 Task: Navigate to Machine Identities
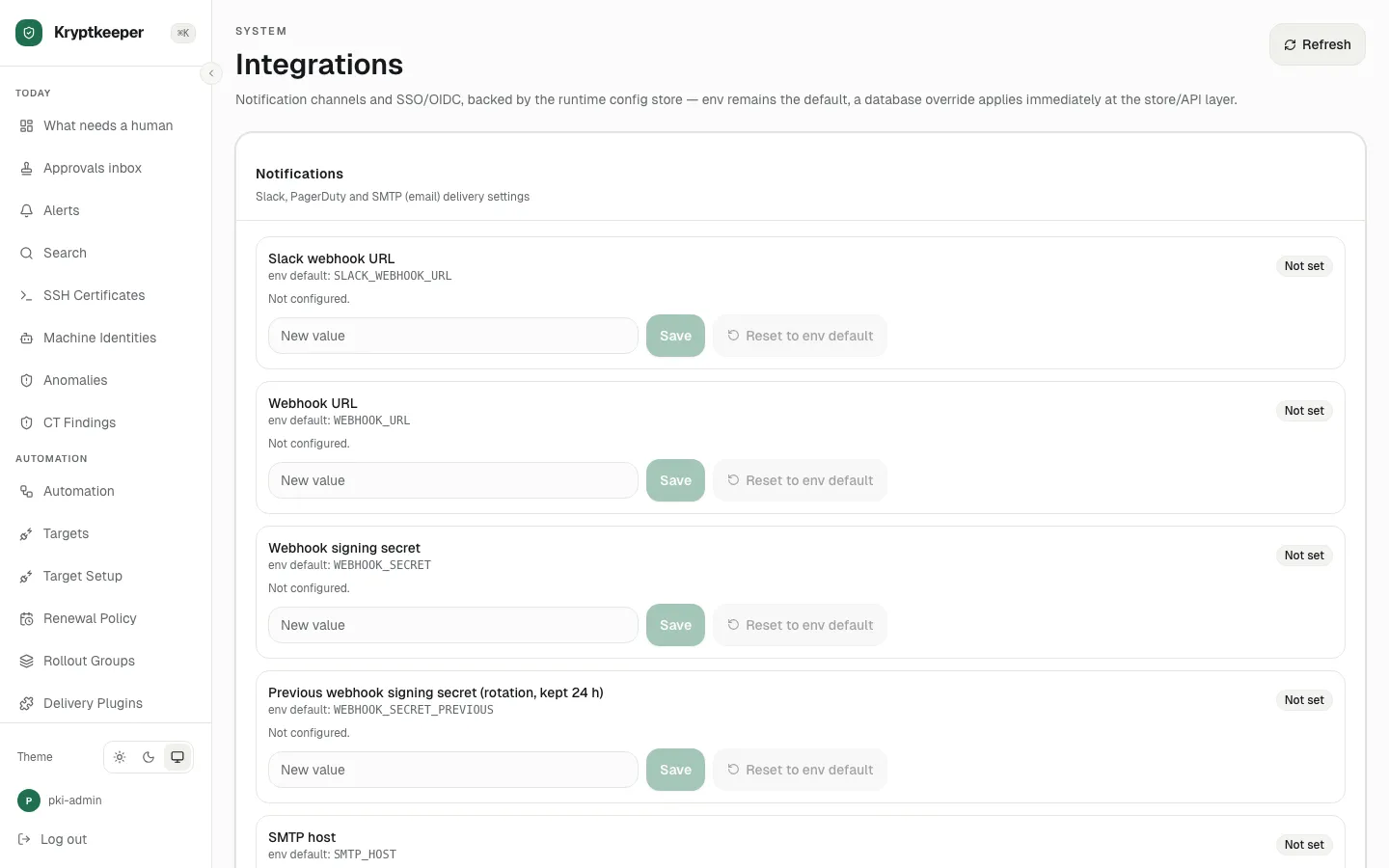[x=105, y=339]
